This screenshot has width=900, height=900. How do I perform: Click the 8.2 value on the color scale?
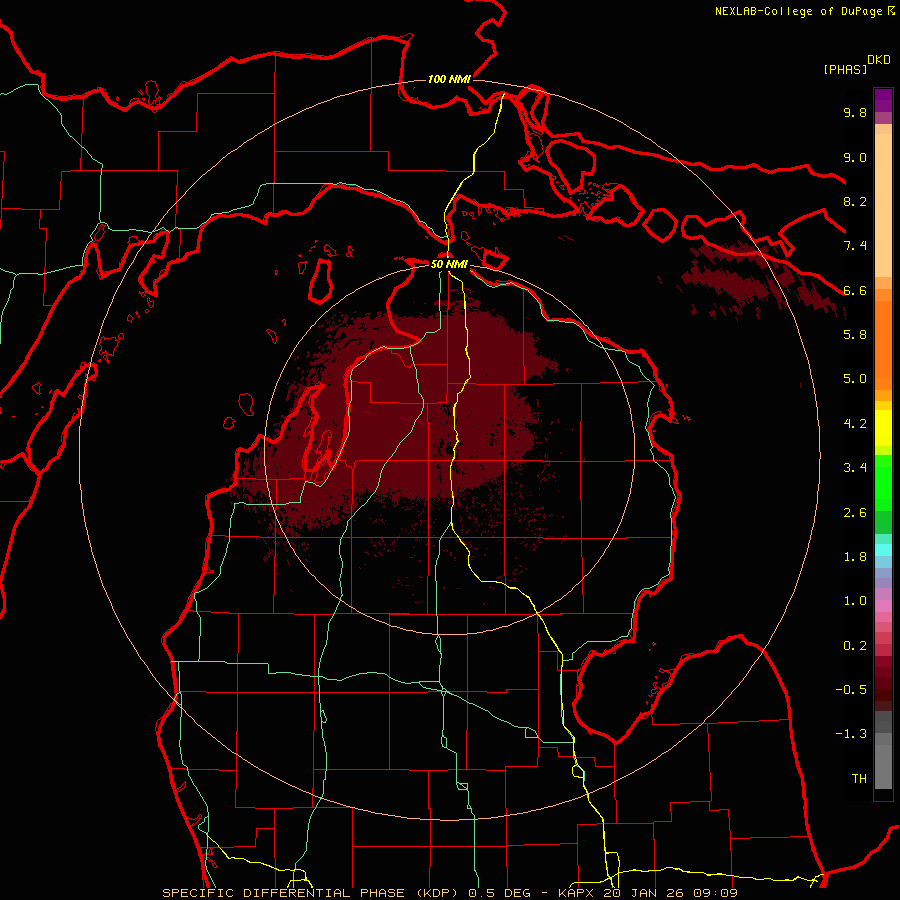855,201
